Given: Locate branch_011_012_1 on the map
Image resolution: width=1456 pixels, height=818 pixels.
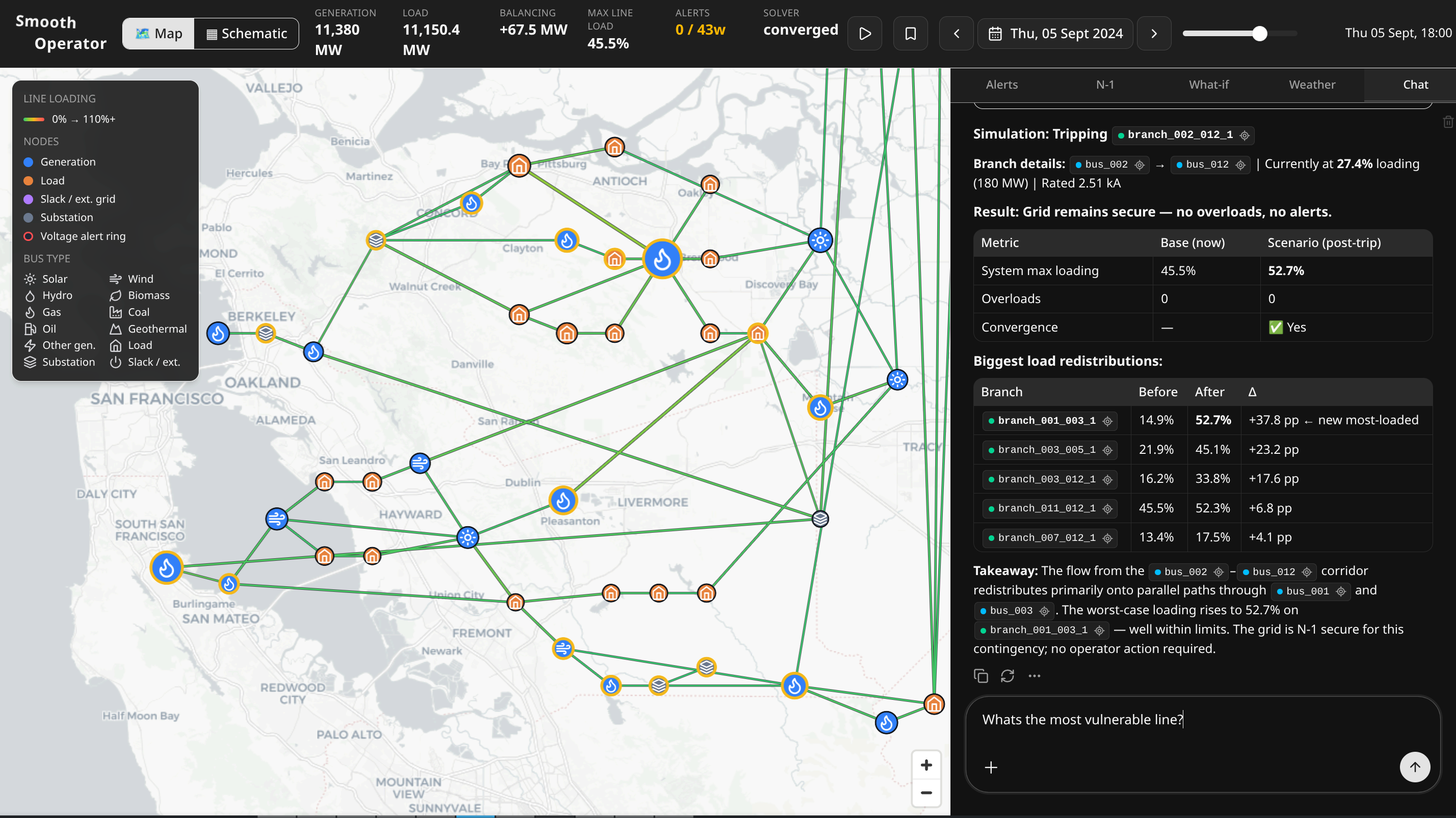Looking at the screenshot, I should tap(1108, 508).
